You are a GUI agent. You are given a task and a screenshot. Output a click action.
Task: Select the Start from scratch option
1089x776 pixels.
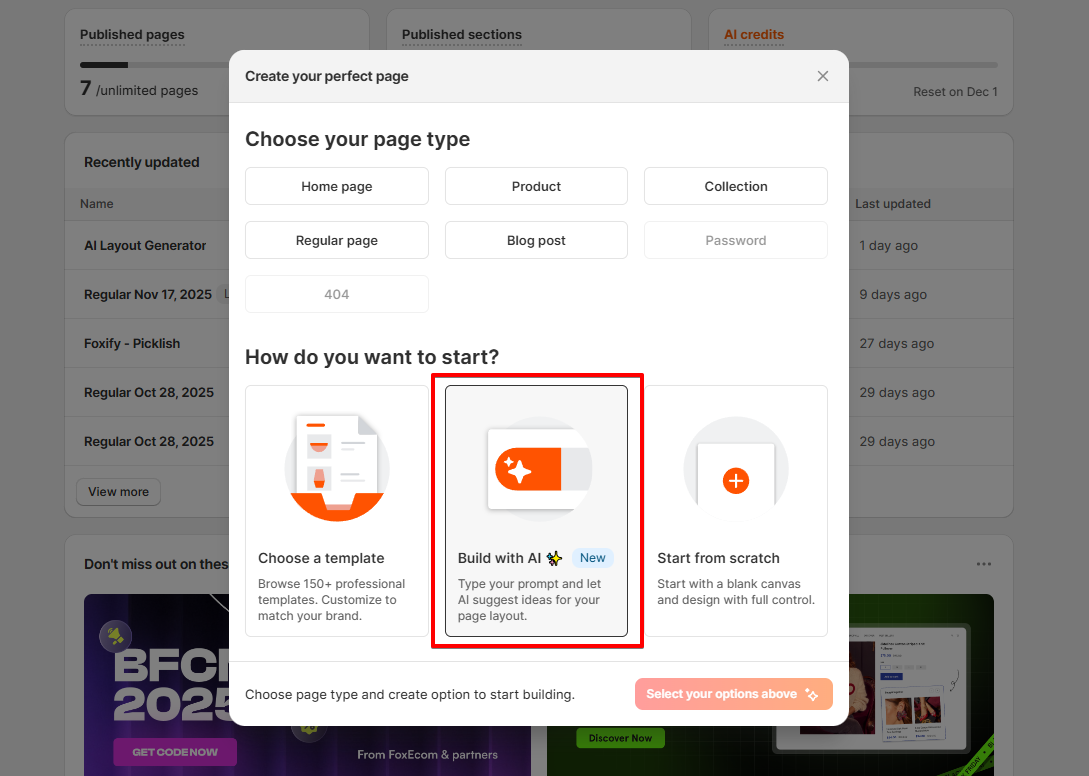735,511
